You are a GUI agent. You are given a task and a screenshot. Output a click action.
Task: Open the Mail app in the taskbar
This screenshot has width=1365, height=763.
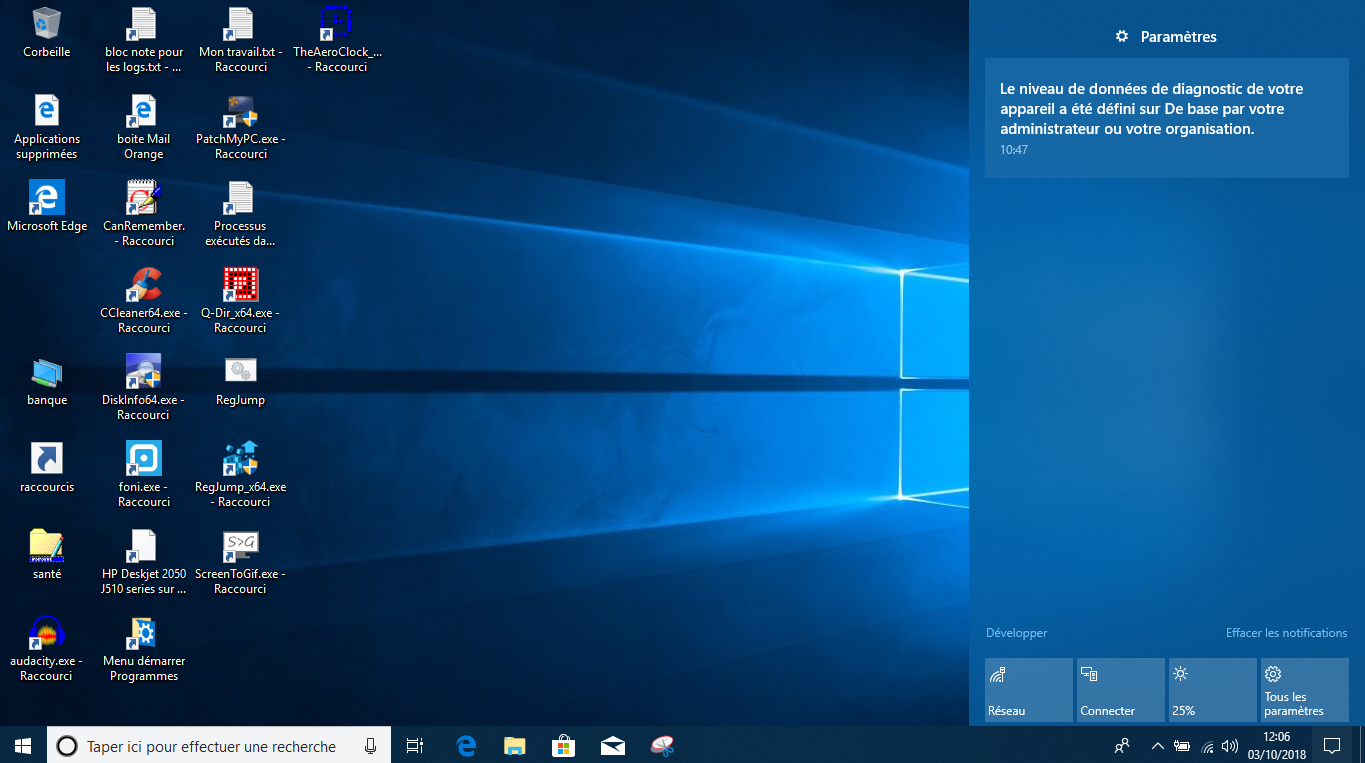pos(612,745)
